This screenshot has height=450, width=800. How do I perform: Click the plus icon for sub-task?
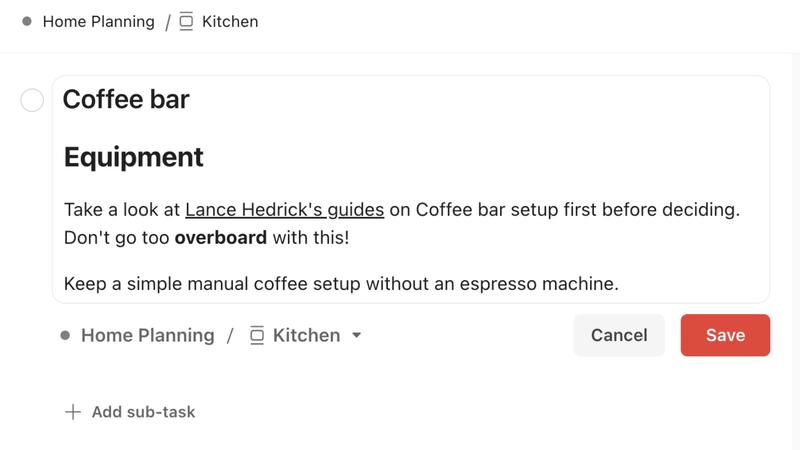tap(73, 412)
